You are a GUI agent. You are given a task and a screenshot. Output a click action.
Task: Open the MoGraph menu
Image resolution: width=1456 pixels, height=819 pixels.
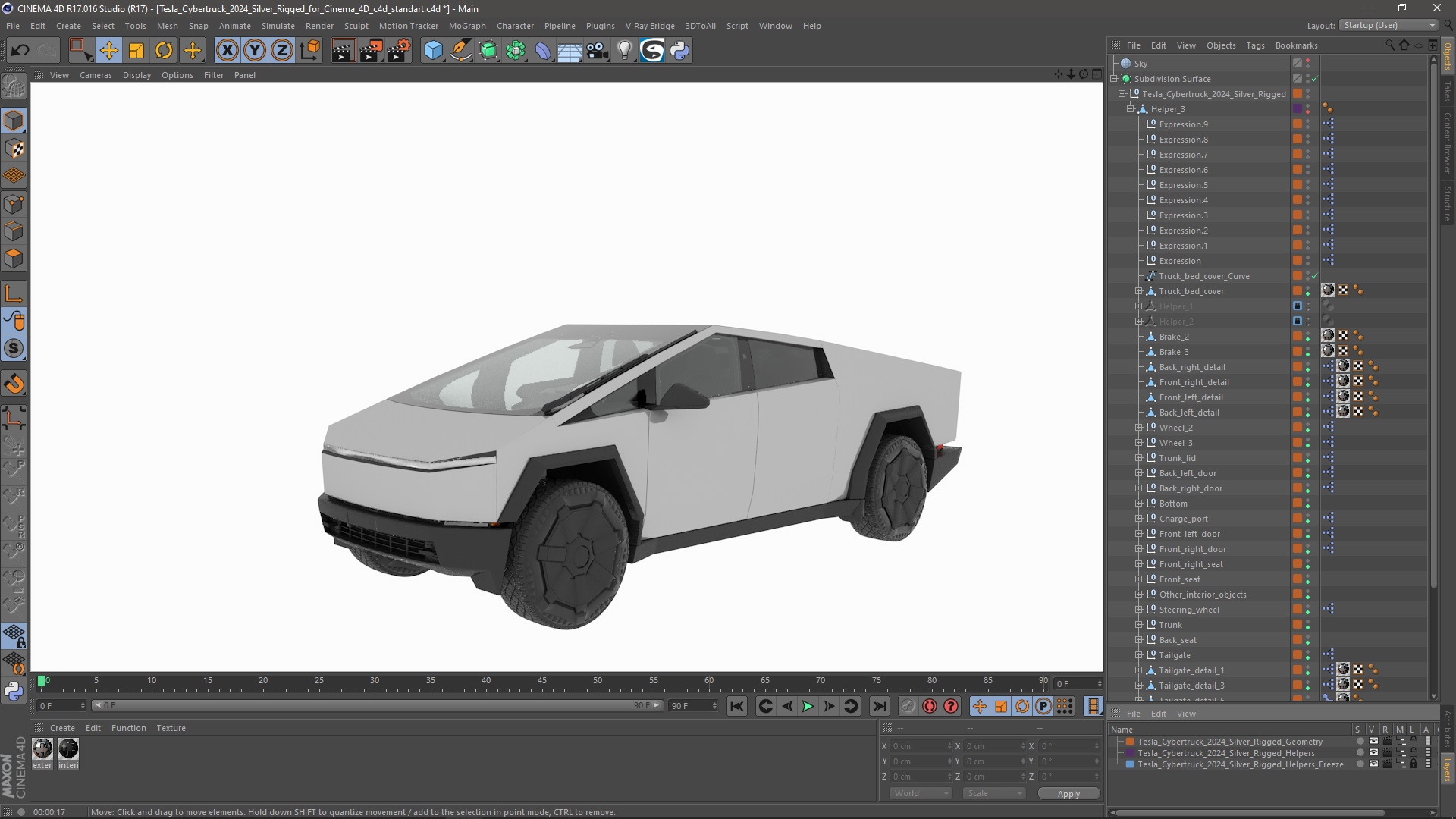[467, 26]
